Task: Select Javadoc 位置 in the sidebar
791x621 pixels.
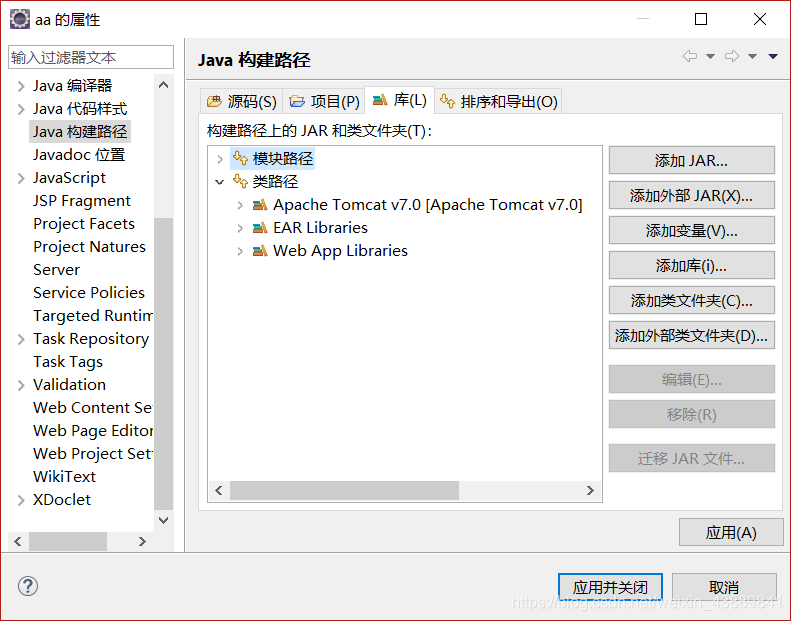Action: tap(79, 154)
